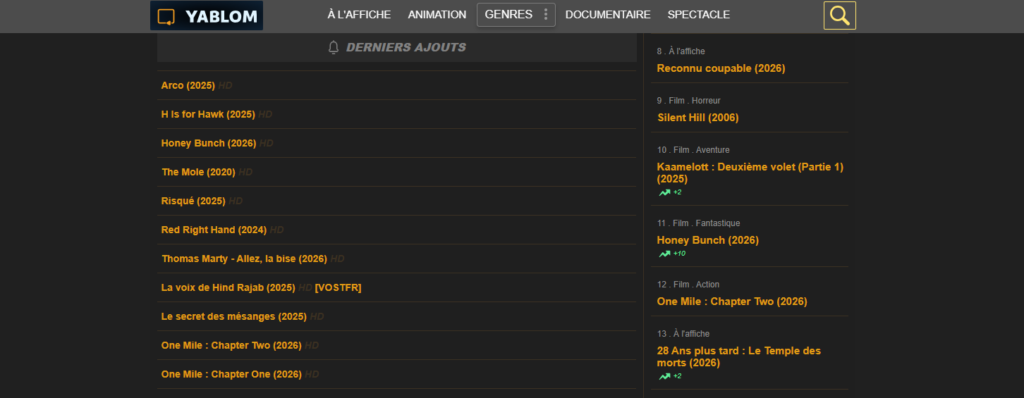Image resolution: width=1024 pixels, height=398 pixels.
Task: Click the HD badge next to Red Right Hand
Action: pyautogui.click(x=277, y=230)
